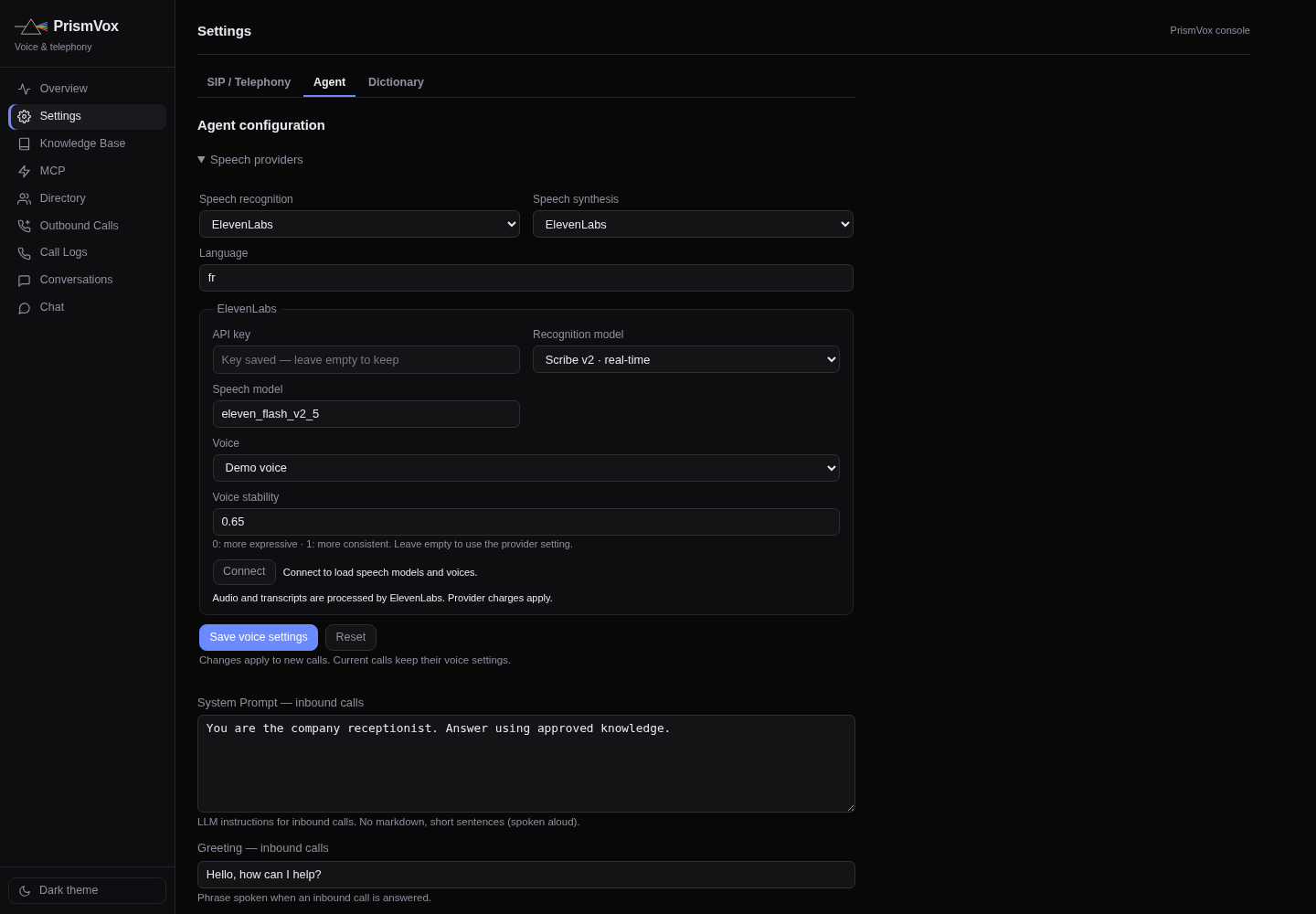Screen dimensions: 1316x914
Task: Click the Voice stability field
Action: tap(526, 522)
